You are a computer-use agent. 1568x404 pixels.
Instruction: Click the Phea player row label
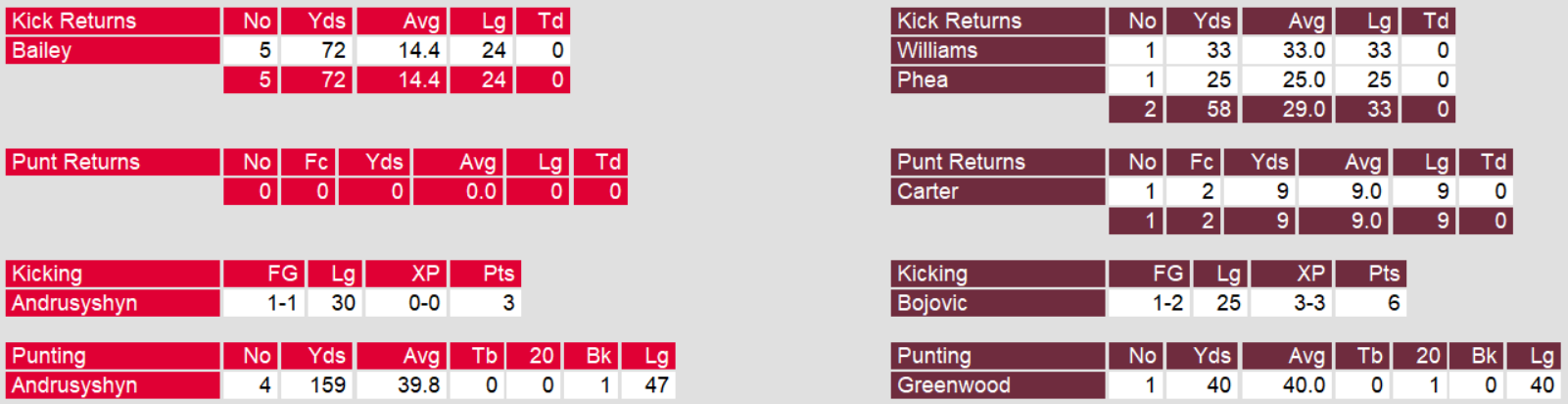[923, 80]
